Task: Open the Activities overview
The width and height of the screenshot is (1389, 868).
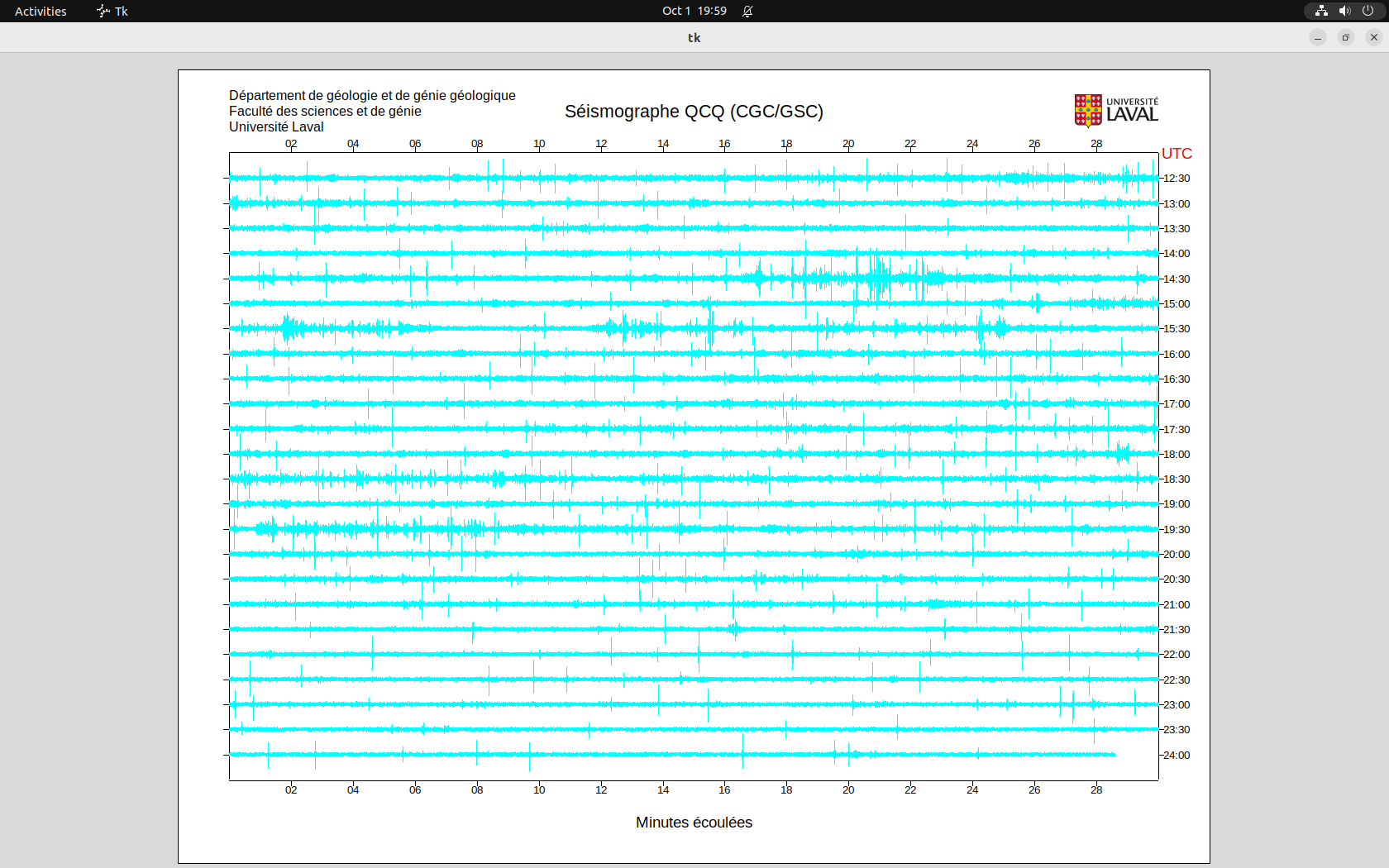Action: pyautogui.click(x=41, y=11)
